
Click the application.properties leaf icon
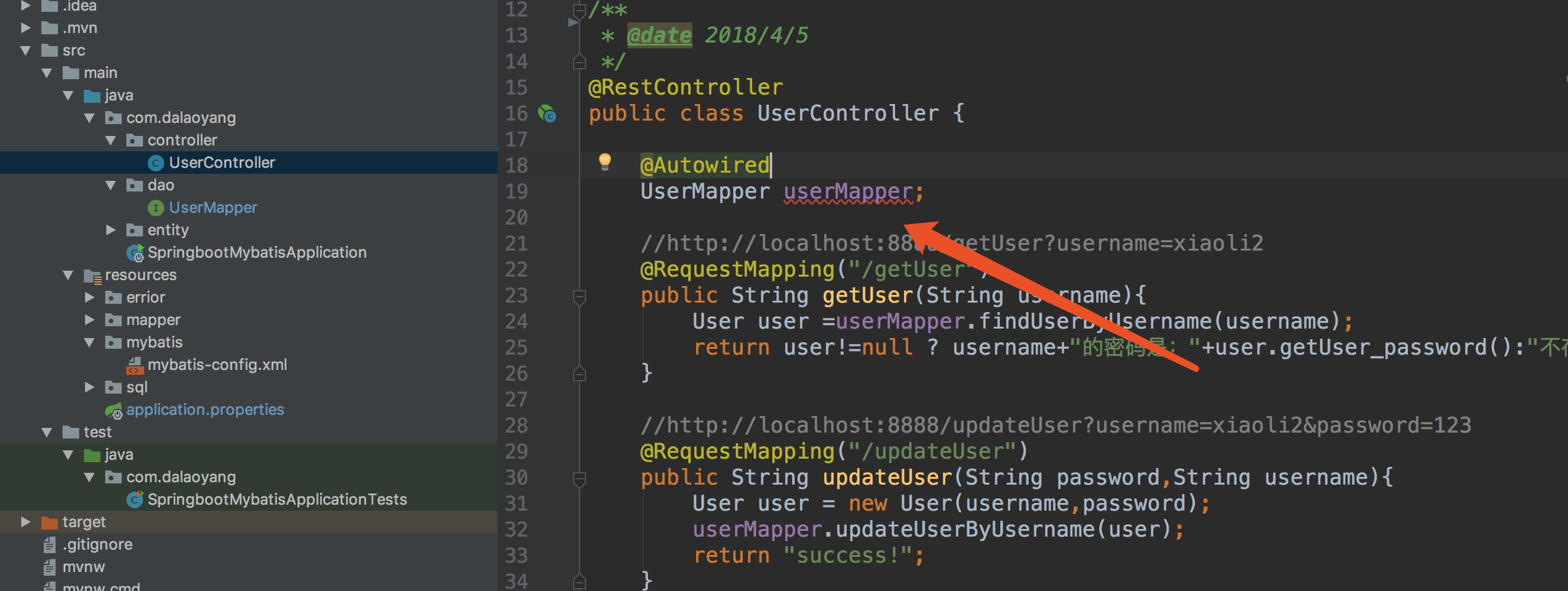coord(114,411)
